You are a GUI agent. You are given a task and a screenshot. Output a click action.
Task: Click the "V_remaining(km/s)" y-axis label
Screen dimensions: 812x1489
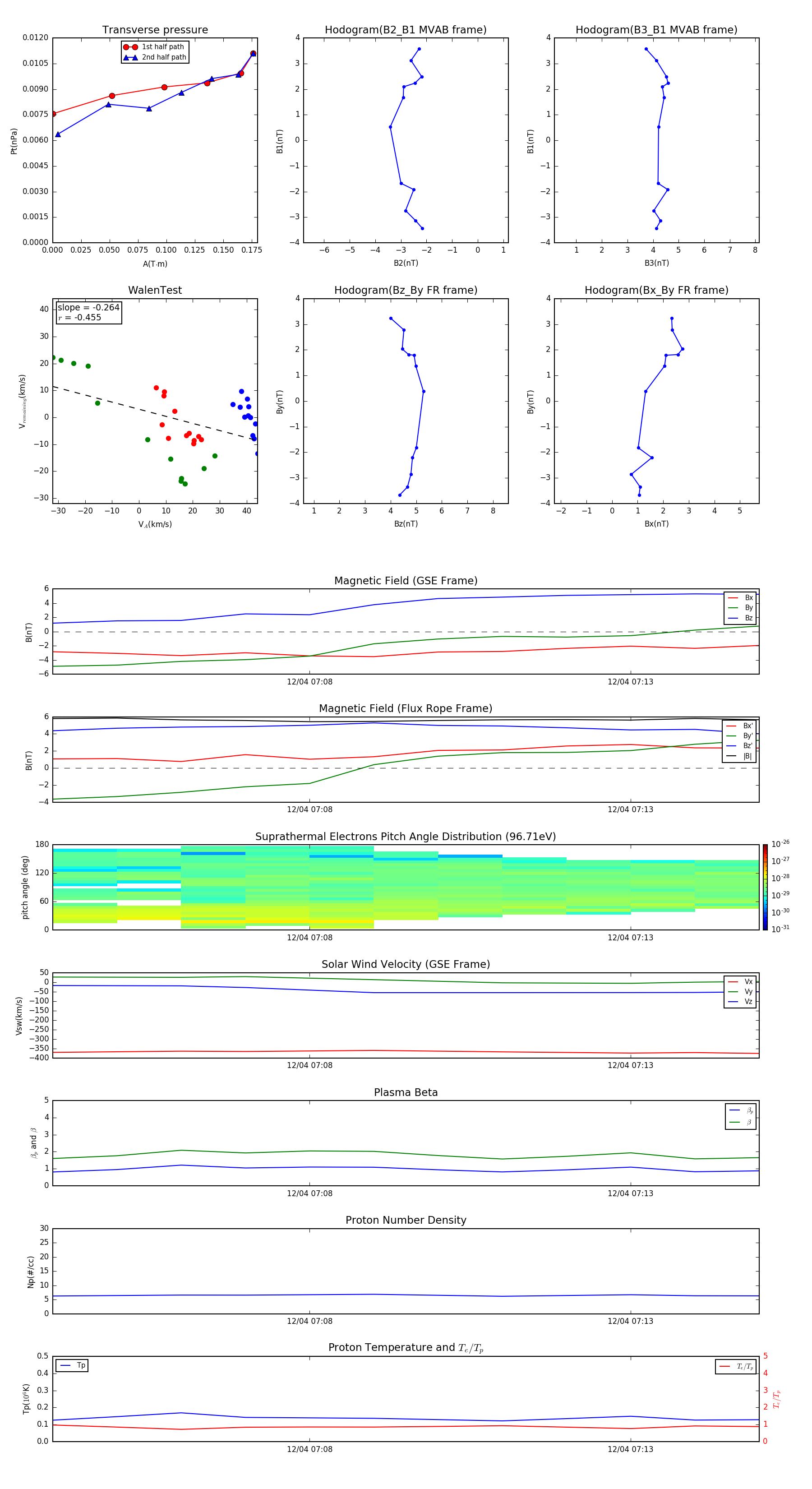click(x=22, y=401)
